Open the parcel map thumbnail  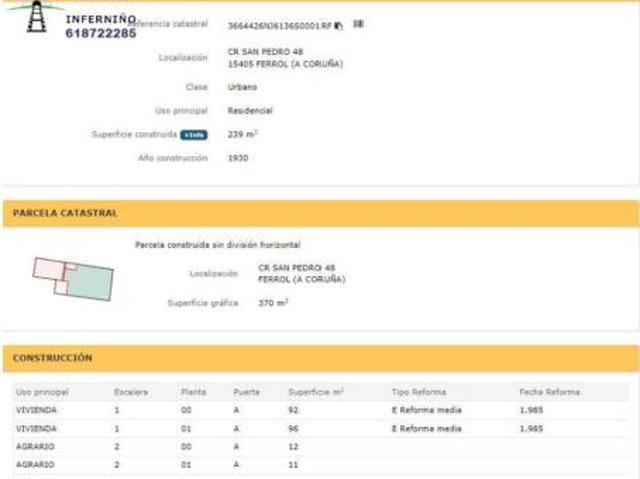coord(73,279)
